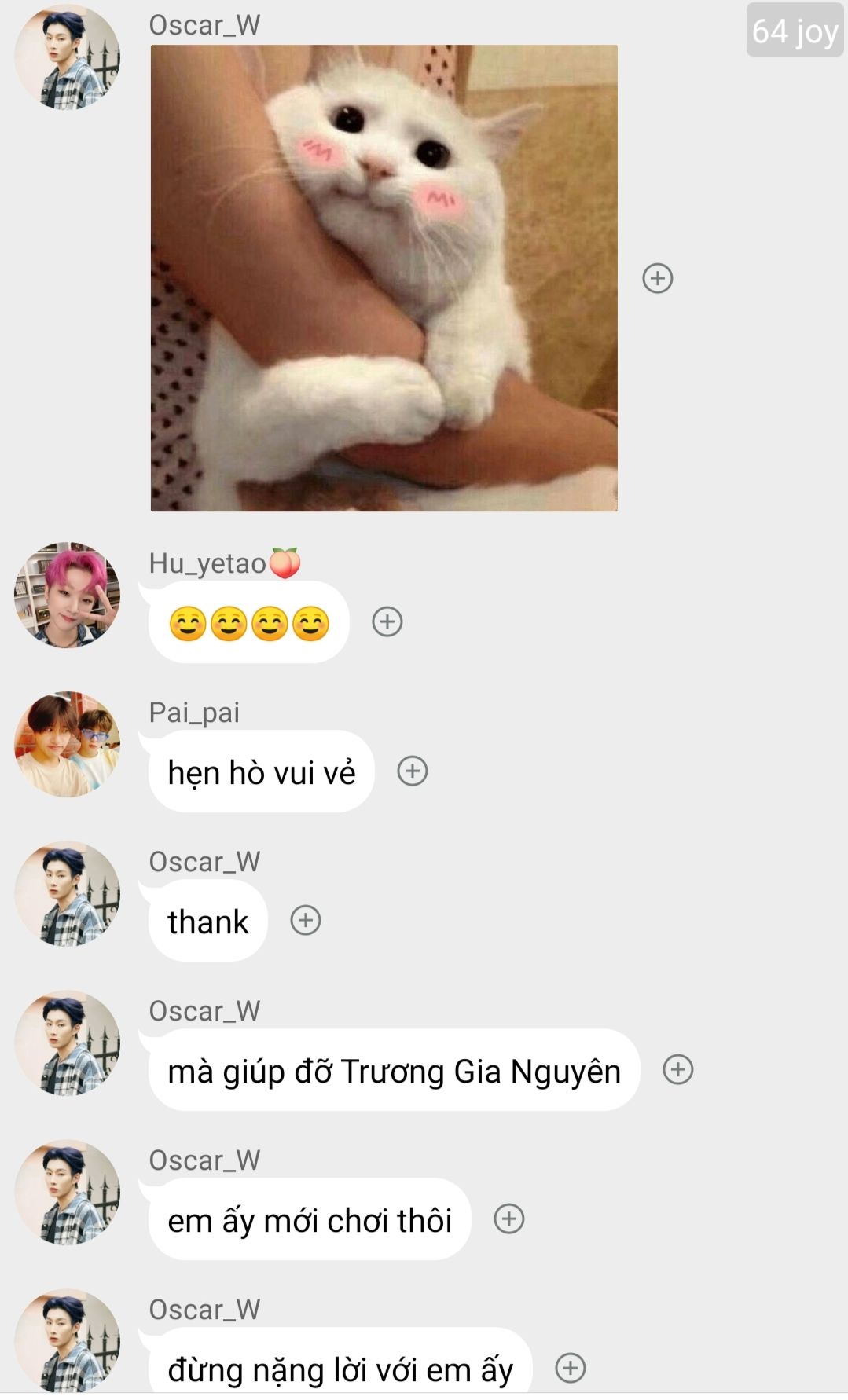
Task: Open the white cat photo message
Action: point(384,278)
